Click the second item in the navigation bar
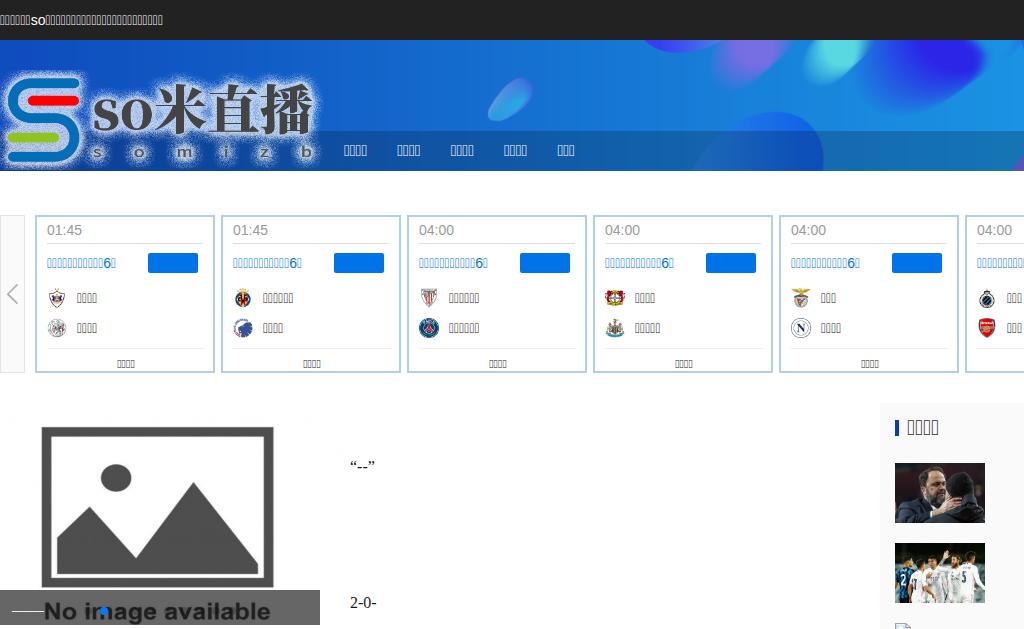This screenshot has width=1024, height=629. [x=408, y=151]
